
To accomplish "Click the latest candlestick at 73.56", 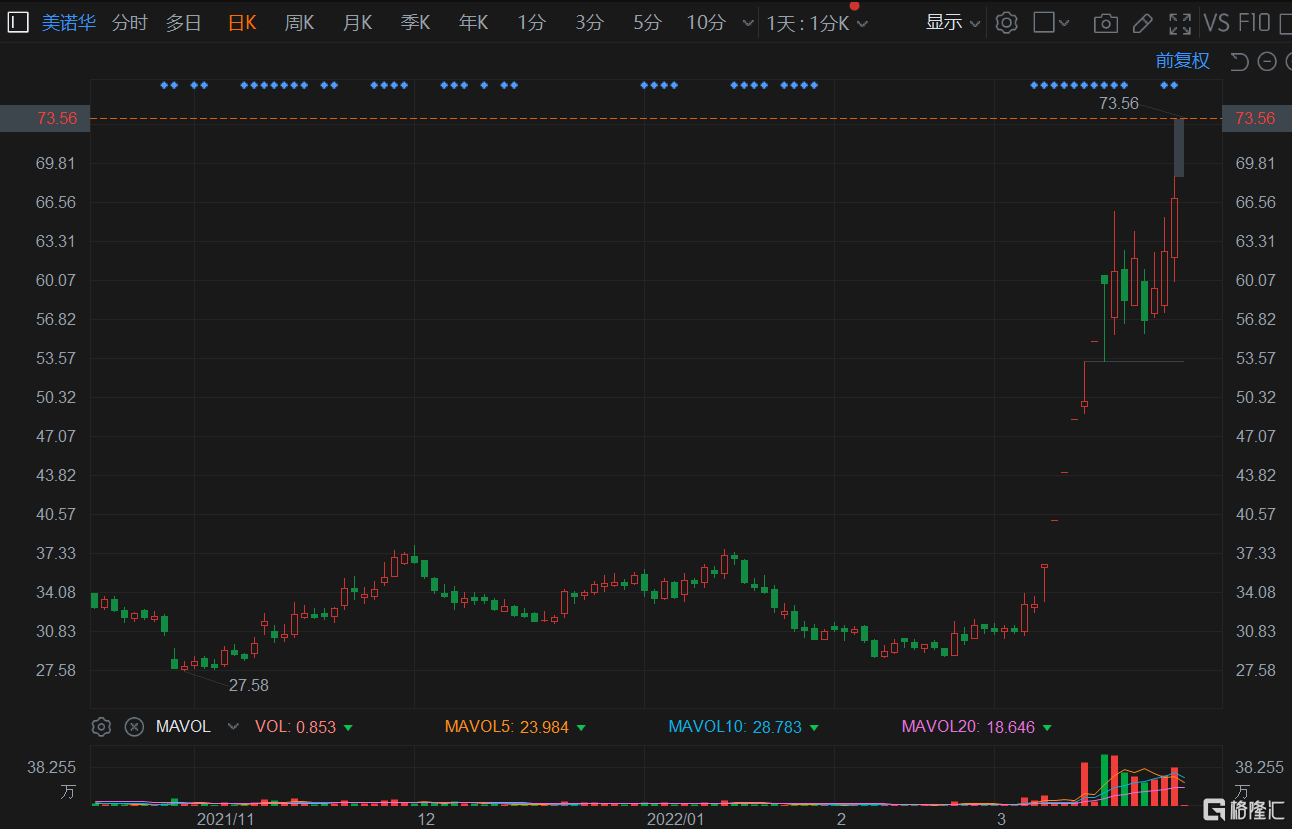I will [1179, 148].
